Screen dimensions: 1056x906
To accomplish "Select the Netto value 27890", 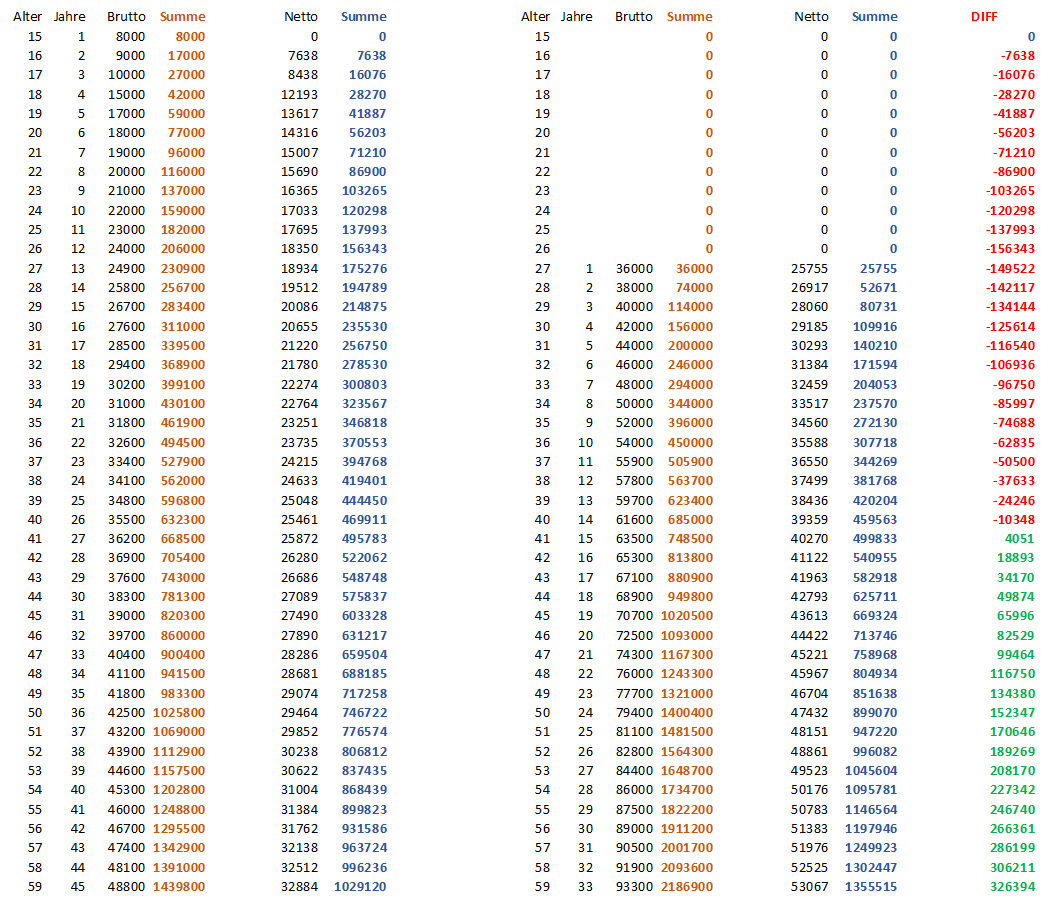I will pos(300,635).
